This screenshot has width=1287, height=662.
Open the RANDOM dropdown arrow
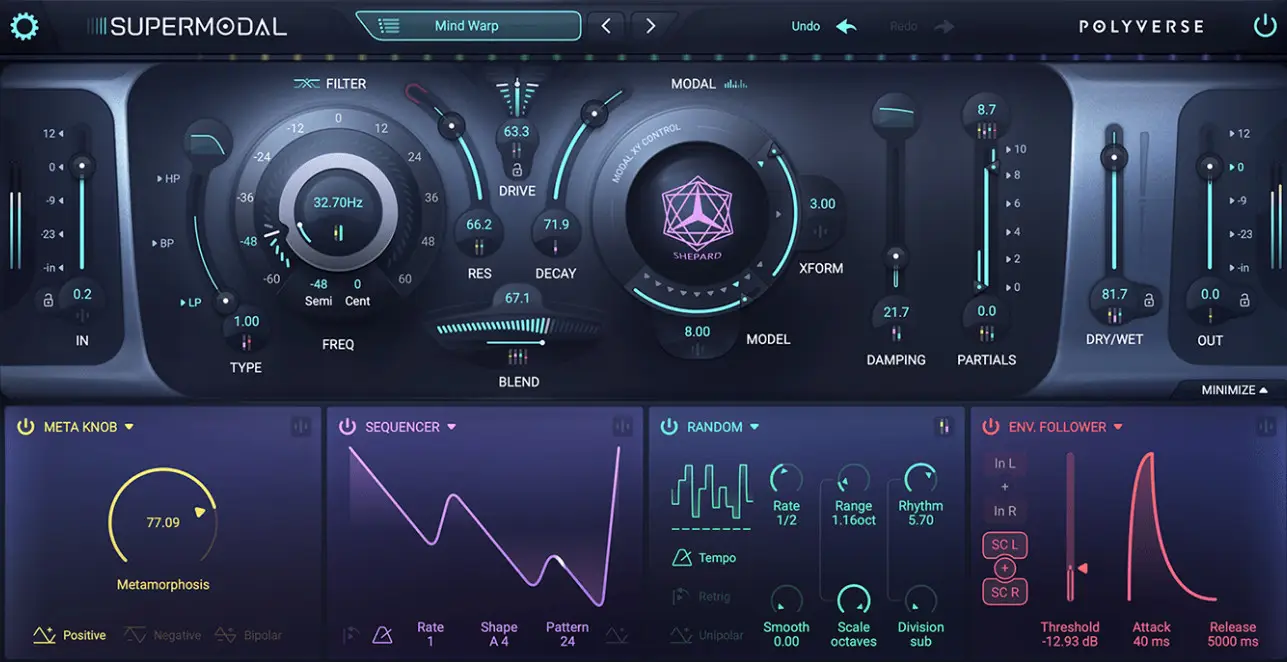point(754,427)
